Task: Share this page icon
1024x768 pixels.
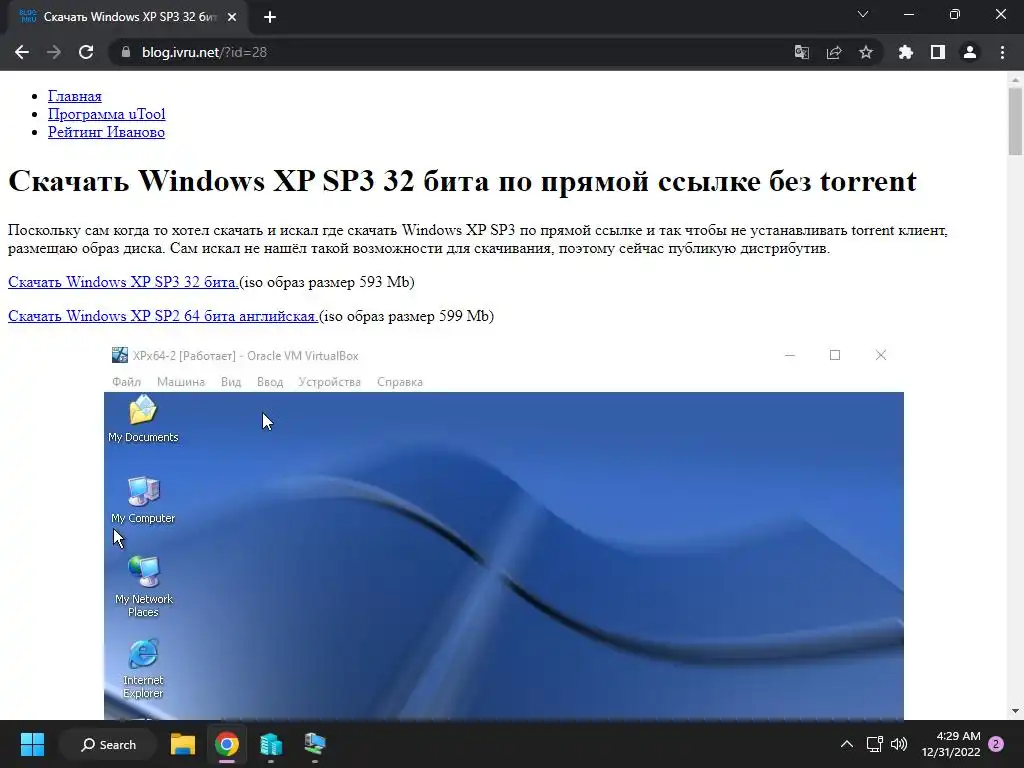Action: pyautogui.click(x=833, y=52)
